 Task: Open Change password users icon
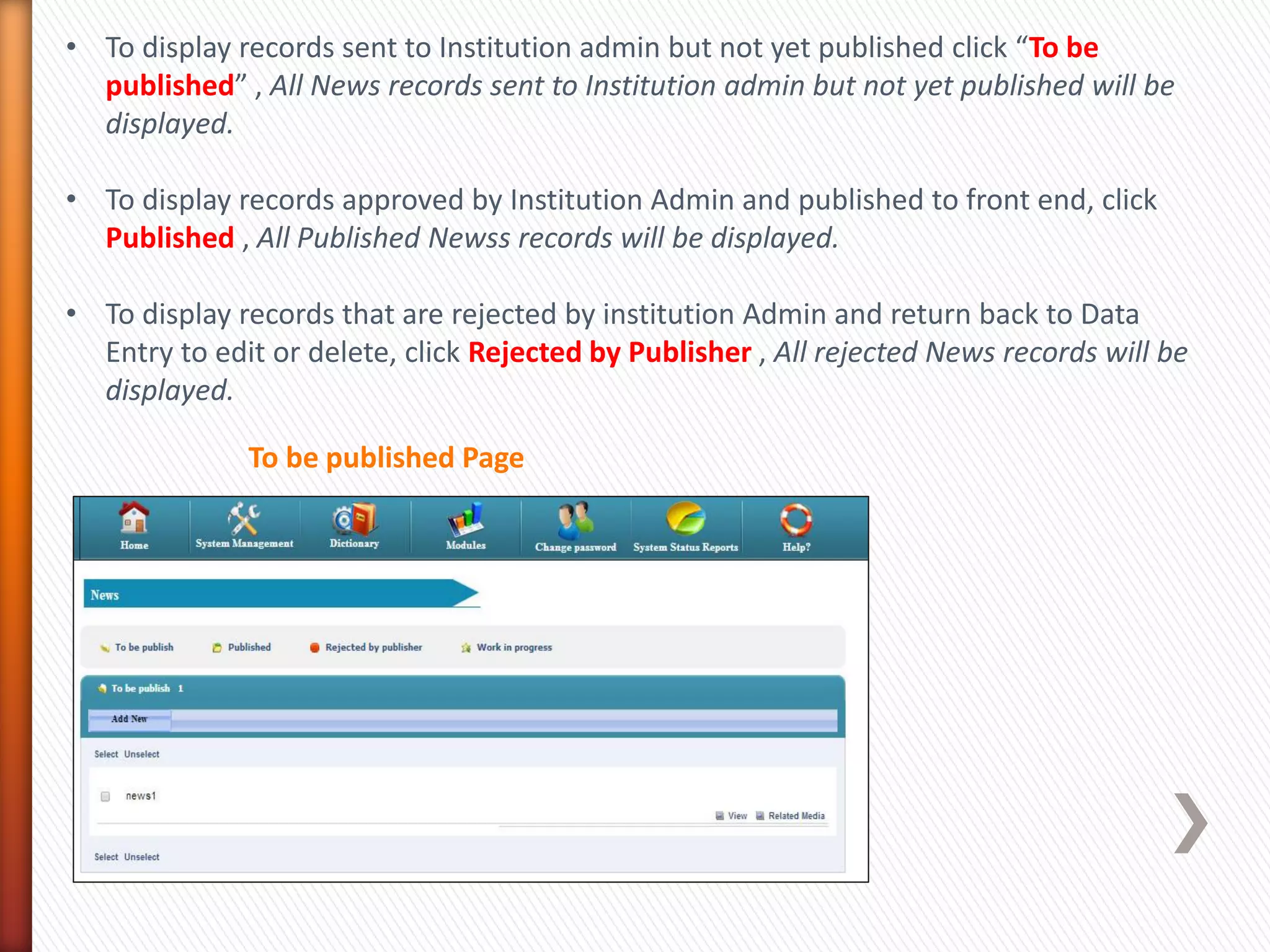[575, 519]
